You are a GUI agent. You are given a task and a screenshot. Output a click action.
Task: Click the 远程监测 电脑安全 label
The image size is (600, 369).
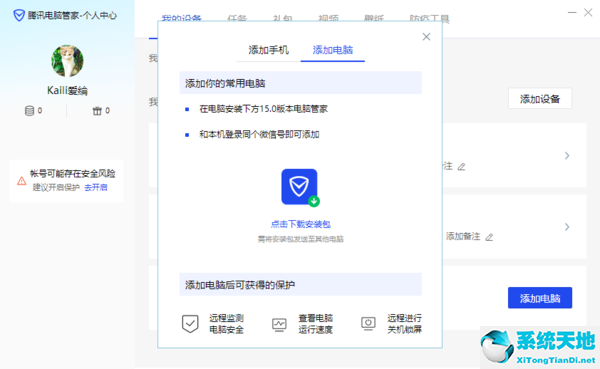(x=227, y=324)
